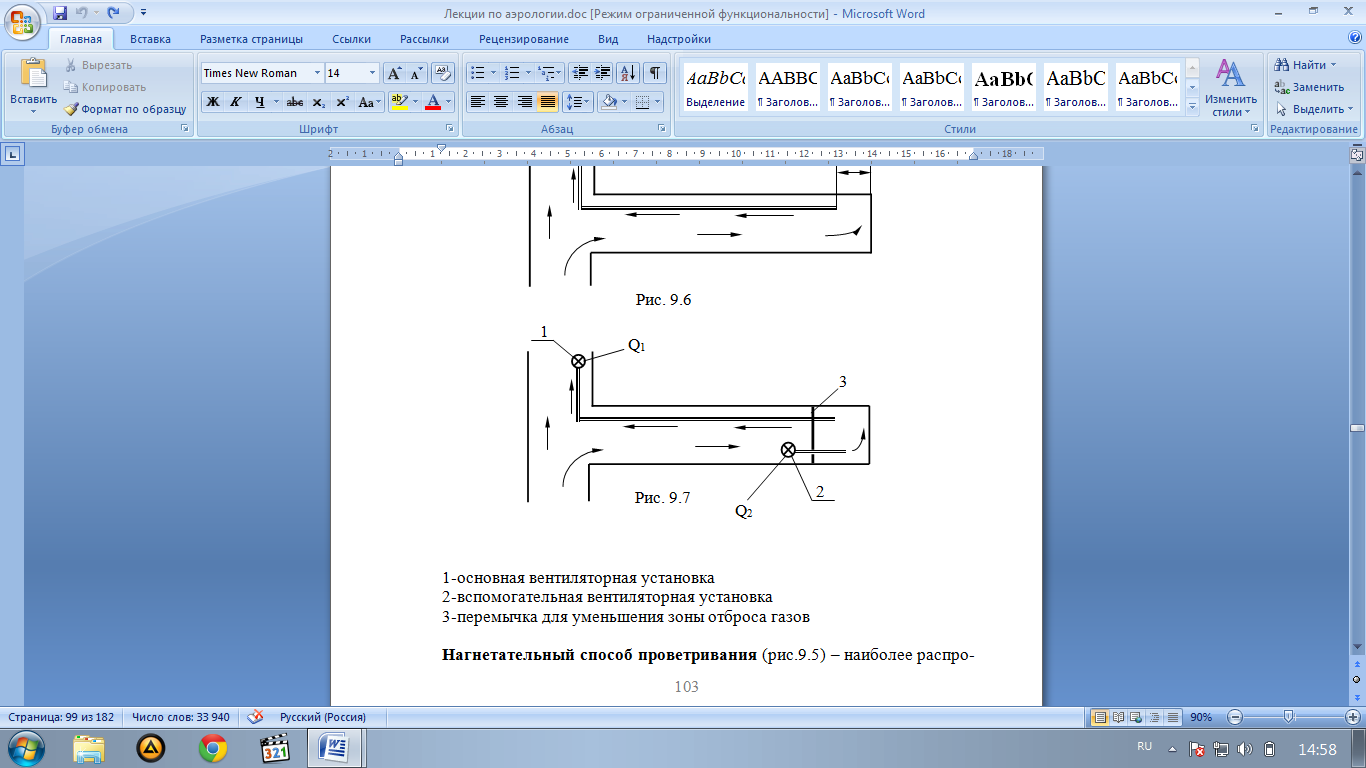Apply superscript formatting
1366x768 pixels.
coord(342,102)
